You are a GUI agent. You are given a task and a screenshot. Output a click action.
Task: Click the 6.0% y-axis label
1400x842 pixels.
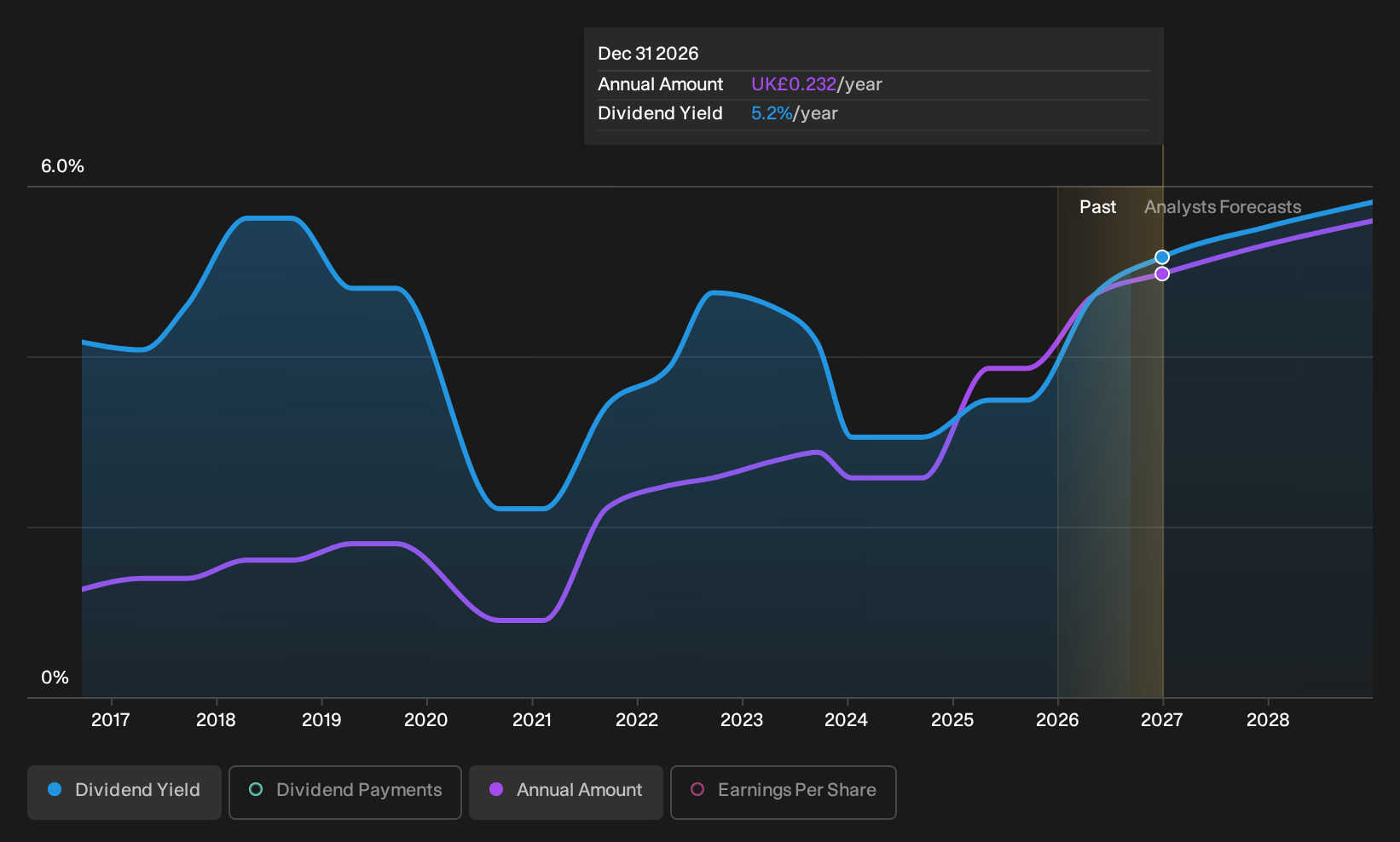point(62,166)
